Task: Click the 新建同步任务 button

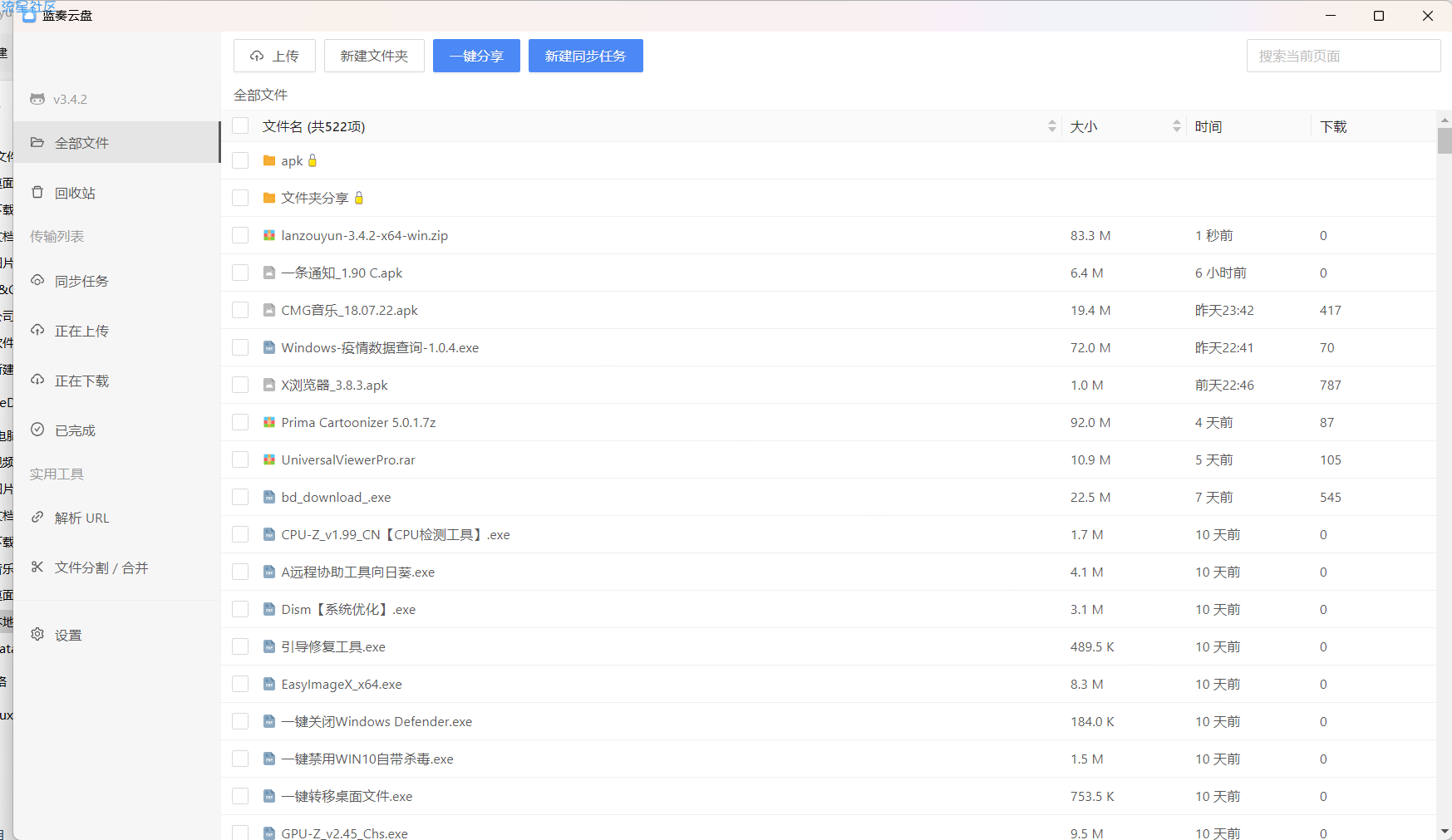Action: coord(586,56)
